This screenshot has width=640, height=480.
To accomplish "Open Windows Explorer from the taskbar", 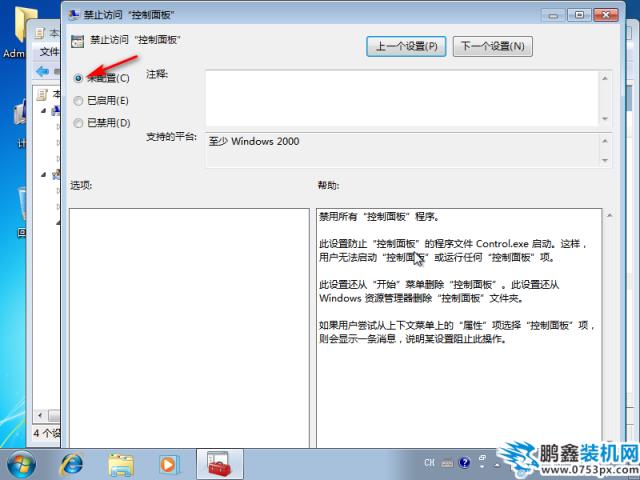I will point(121,464).
